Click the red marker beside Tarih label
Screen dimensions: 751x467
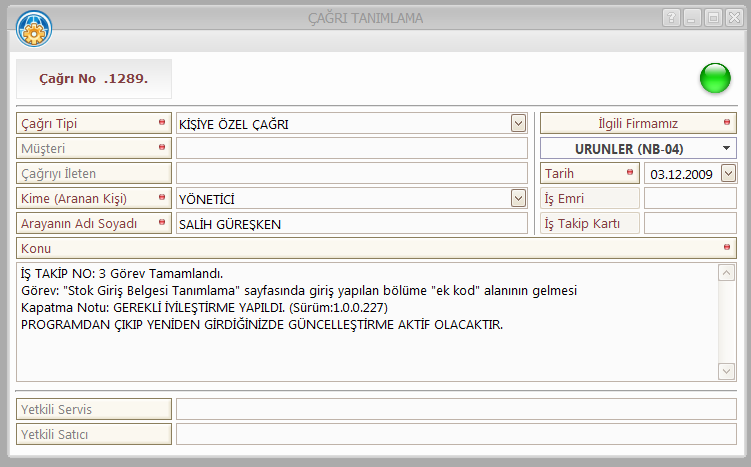pyautogui.click(x=630, y=173)
